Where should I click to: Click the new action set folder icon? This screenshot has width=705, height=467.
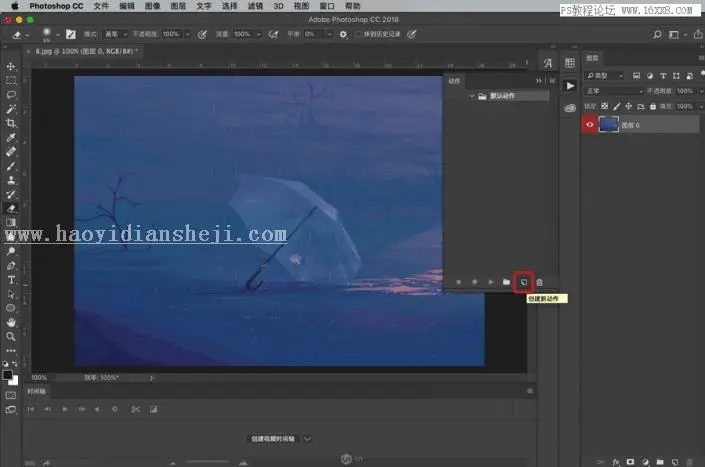506,282
